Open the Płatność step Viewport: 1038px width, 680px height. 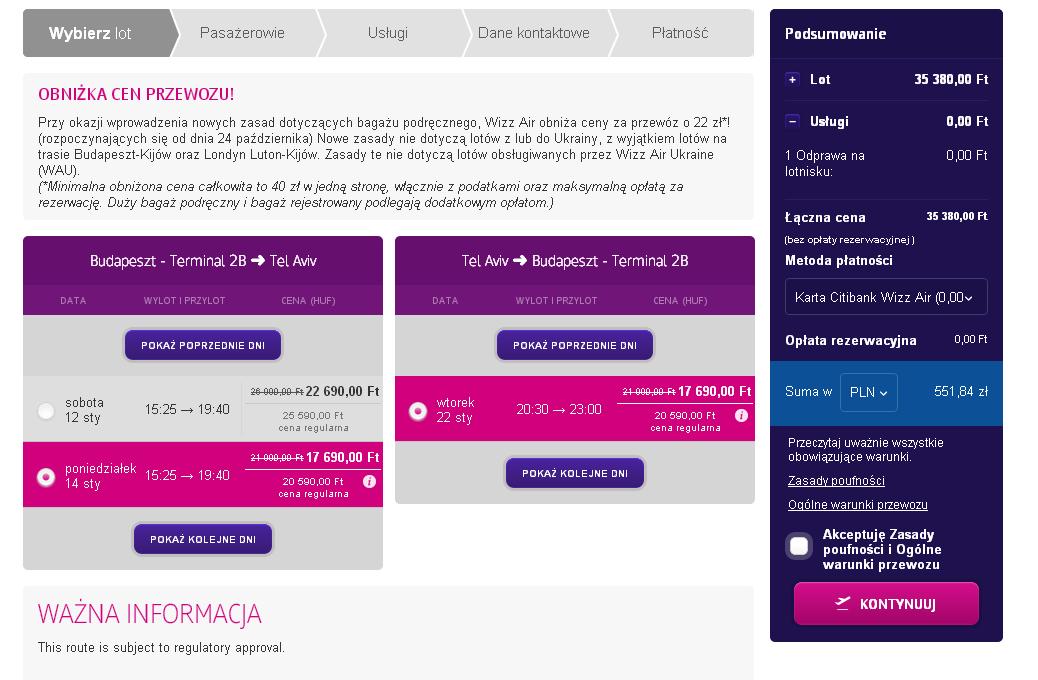click(680, 33)
